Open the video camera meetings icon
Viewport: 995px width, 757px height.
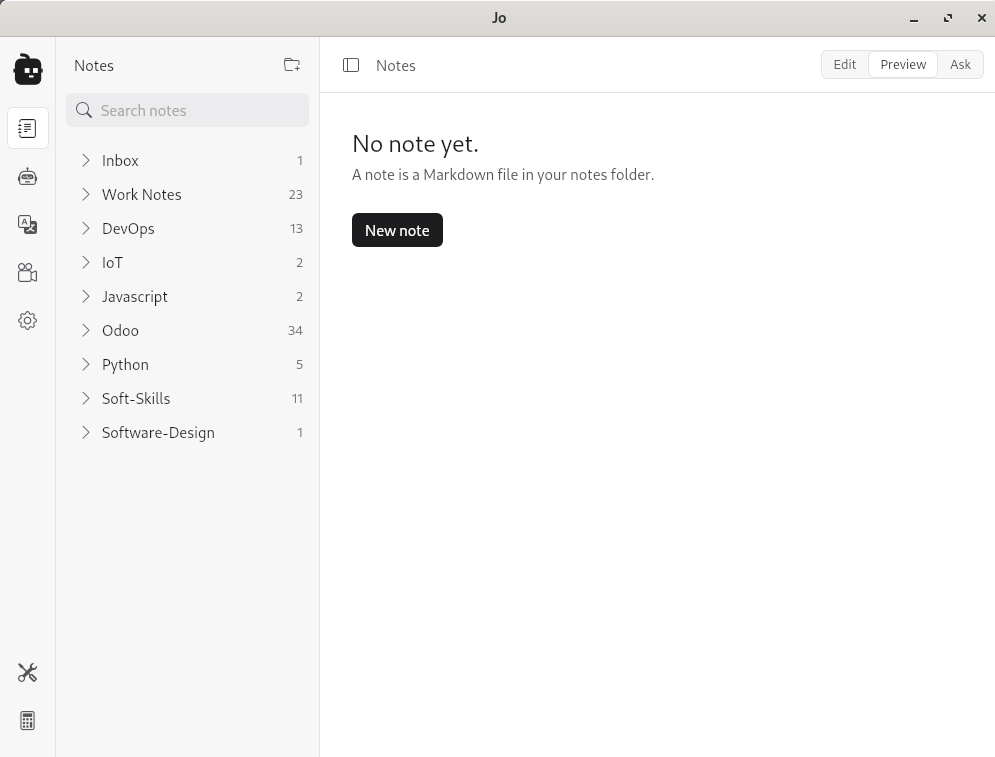point(27,273)
